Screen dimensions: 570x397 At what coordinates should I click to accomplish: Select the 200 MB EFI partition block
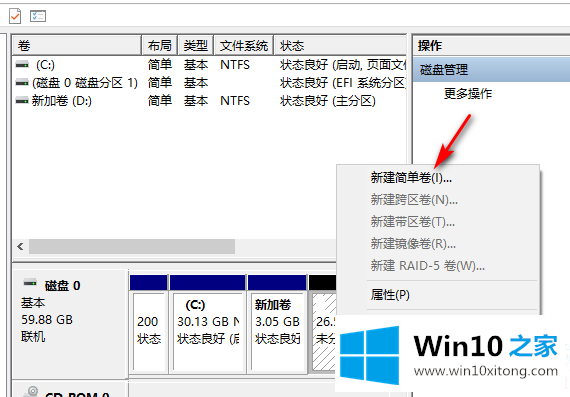tap(149, 324)
